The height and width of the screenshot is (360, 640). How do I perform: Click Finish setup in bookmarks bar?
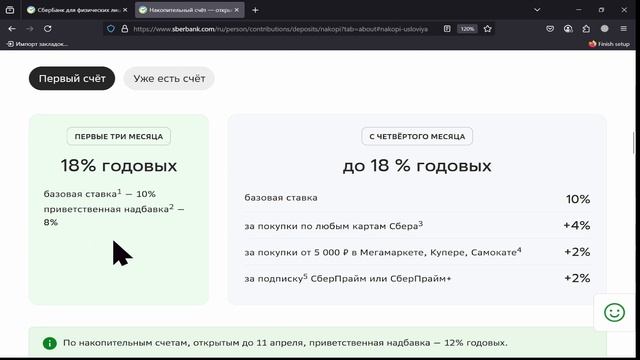pyautogui.click(x=609, y=44)
